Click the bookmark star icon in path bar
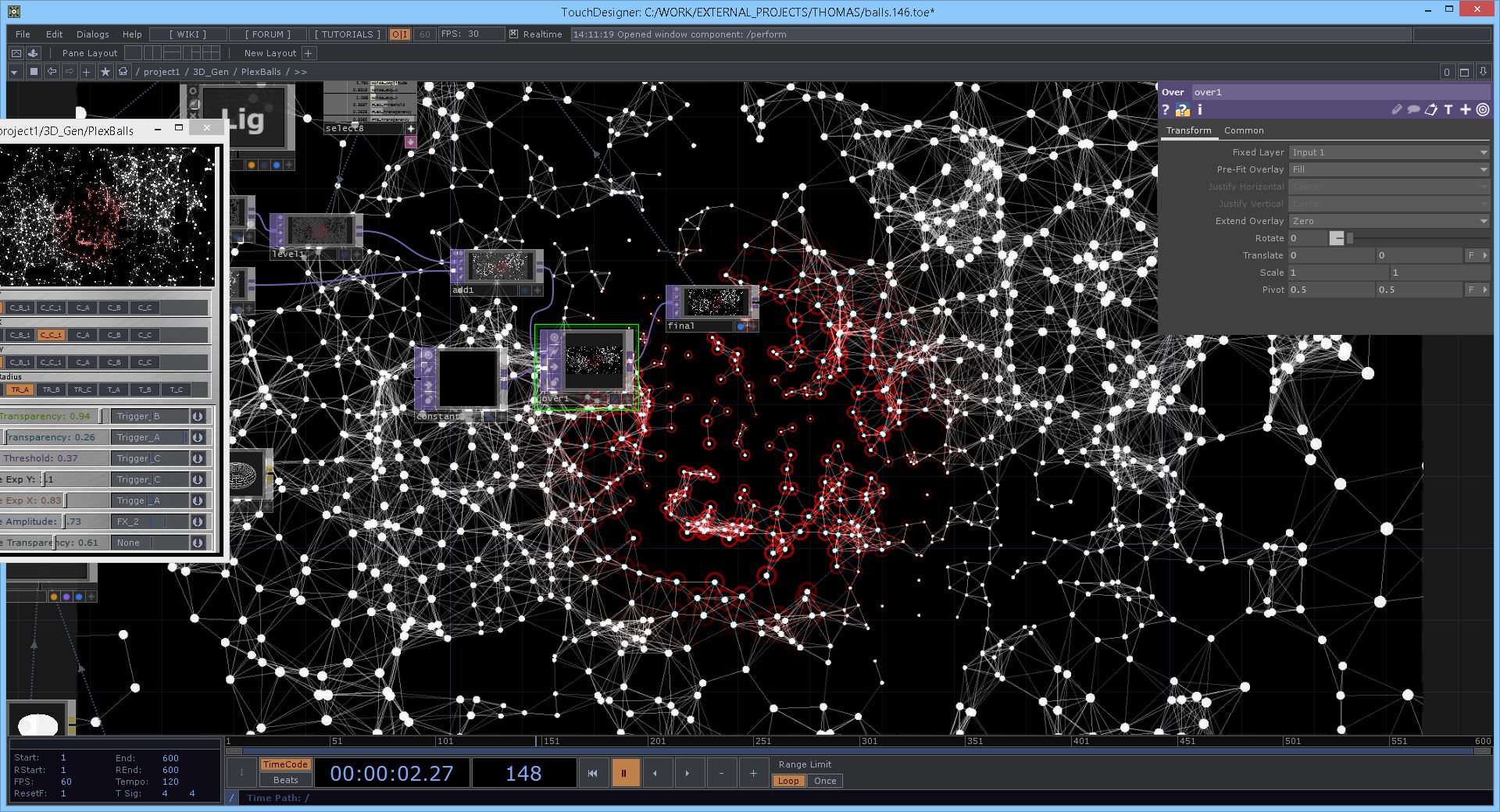Image resolution: width=1500 pixels, height=812 pixels. click(105, 72)
